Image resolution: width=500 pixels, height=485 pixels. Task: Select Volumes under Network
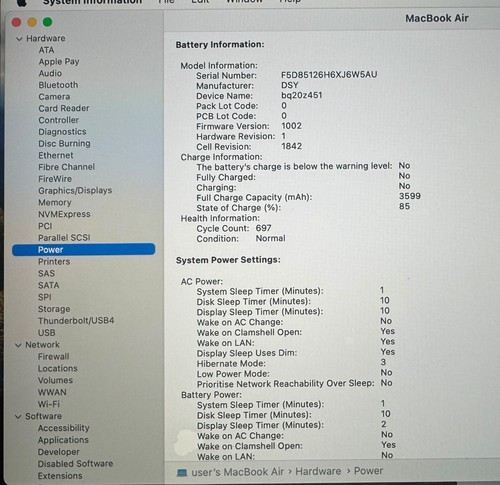point(55,380)
